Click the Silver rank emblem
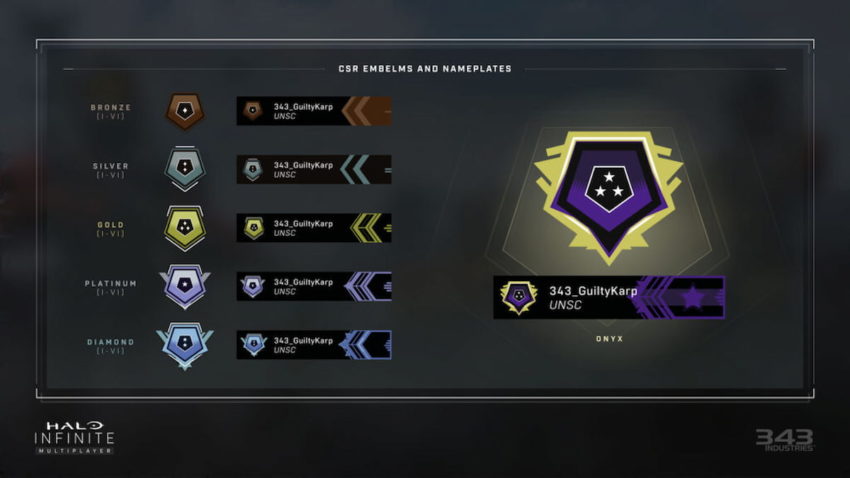The height and width of the screenshot is (478, 850). pyautogui.click(x=185, y=169)
